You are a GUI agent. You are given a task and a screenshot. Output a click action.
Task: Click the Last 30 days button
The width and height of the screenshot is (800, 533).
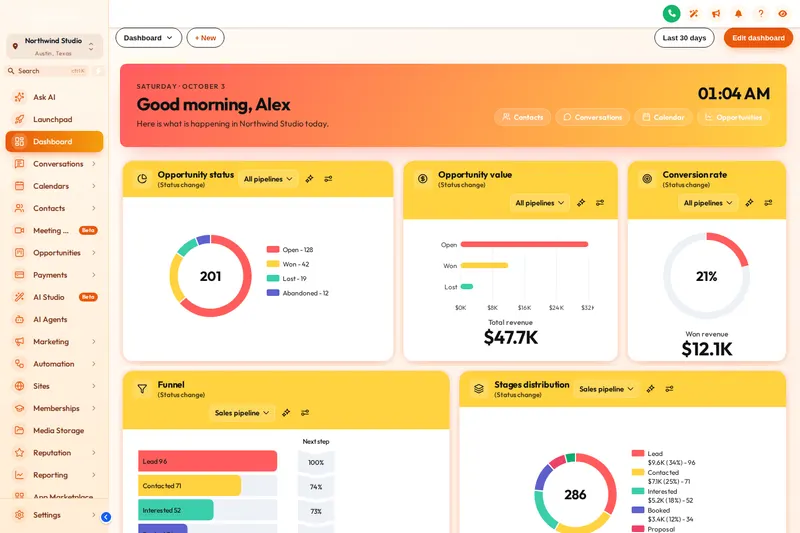click(684, 38)
